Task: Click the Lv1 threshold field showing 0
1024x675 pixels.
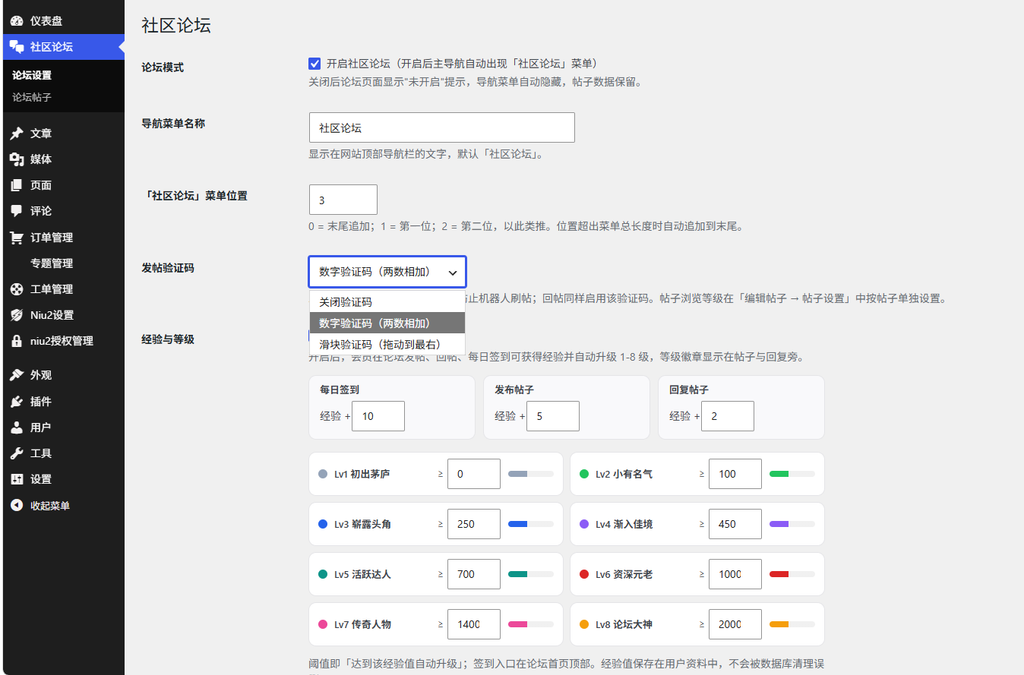Action: click(474, 474)
